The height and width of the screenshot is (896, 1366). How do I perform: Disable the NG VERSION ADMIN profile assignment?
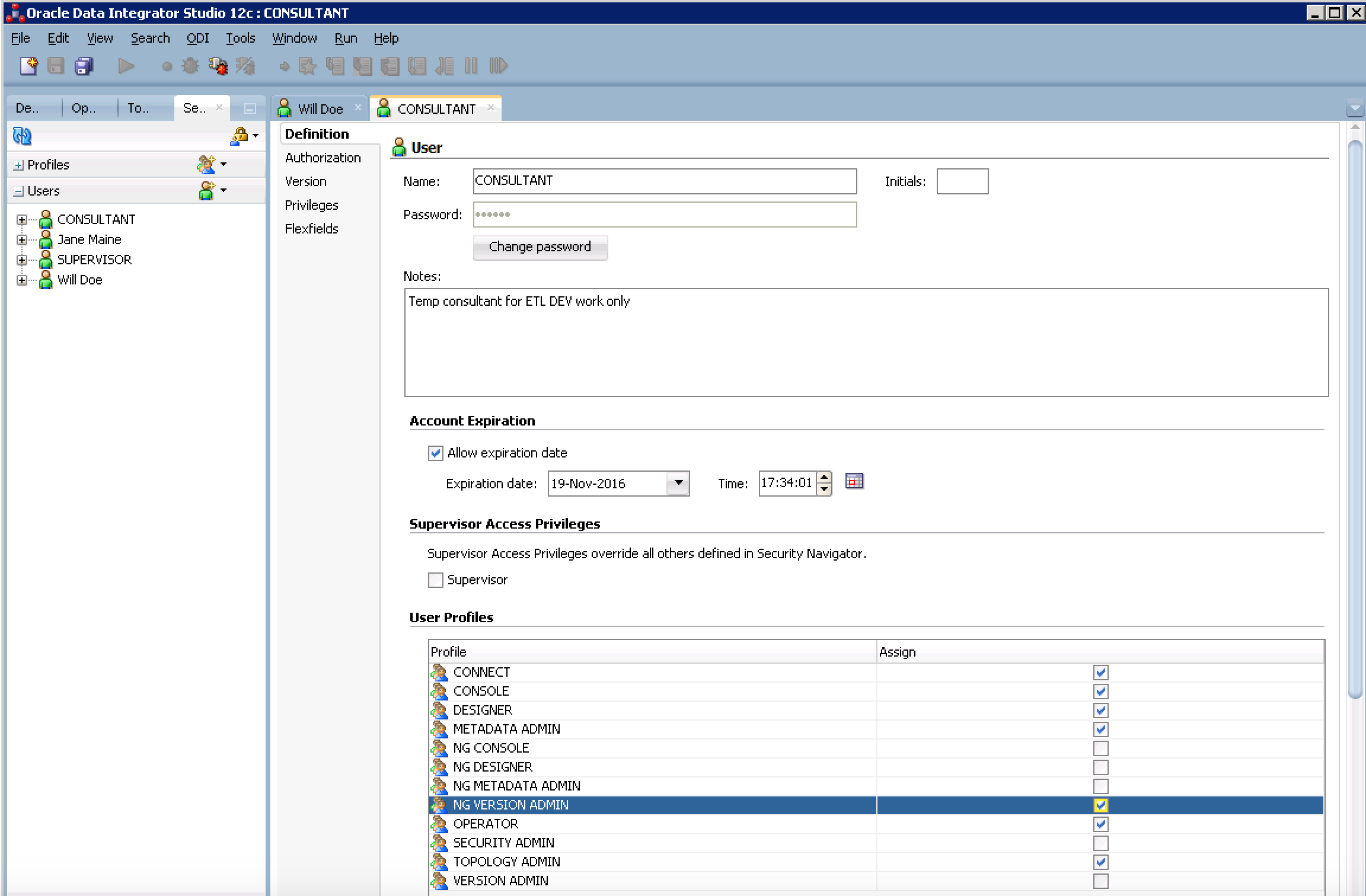tap(1100, 804)
